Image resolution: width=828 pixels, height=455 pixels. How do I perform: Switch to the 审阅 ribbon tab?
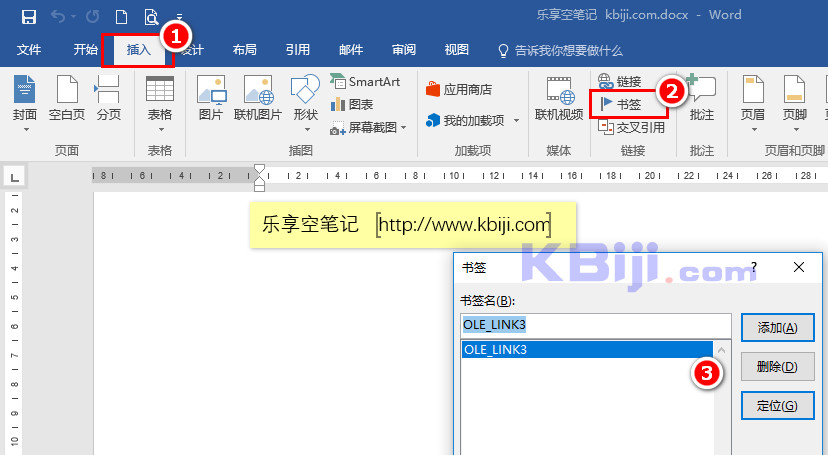(x=404, y=50)
